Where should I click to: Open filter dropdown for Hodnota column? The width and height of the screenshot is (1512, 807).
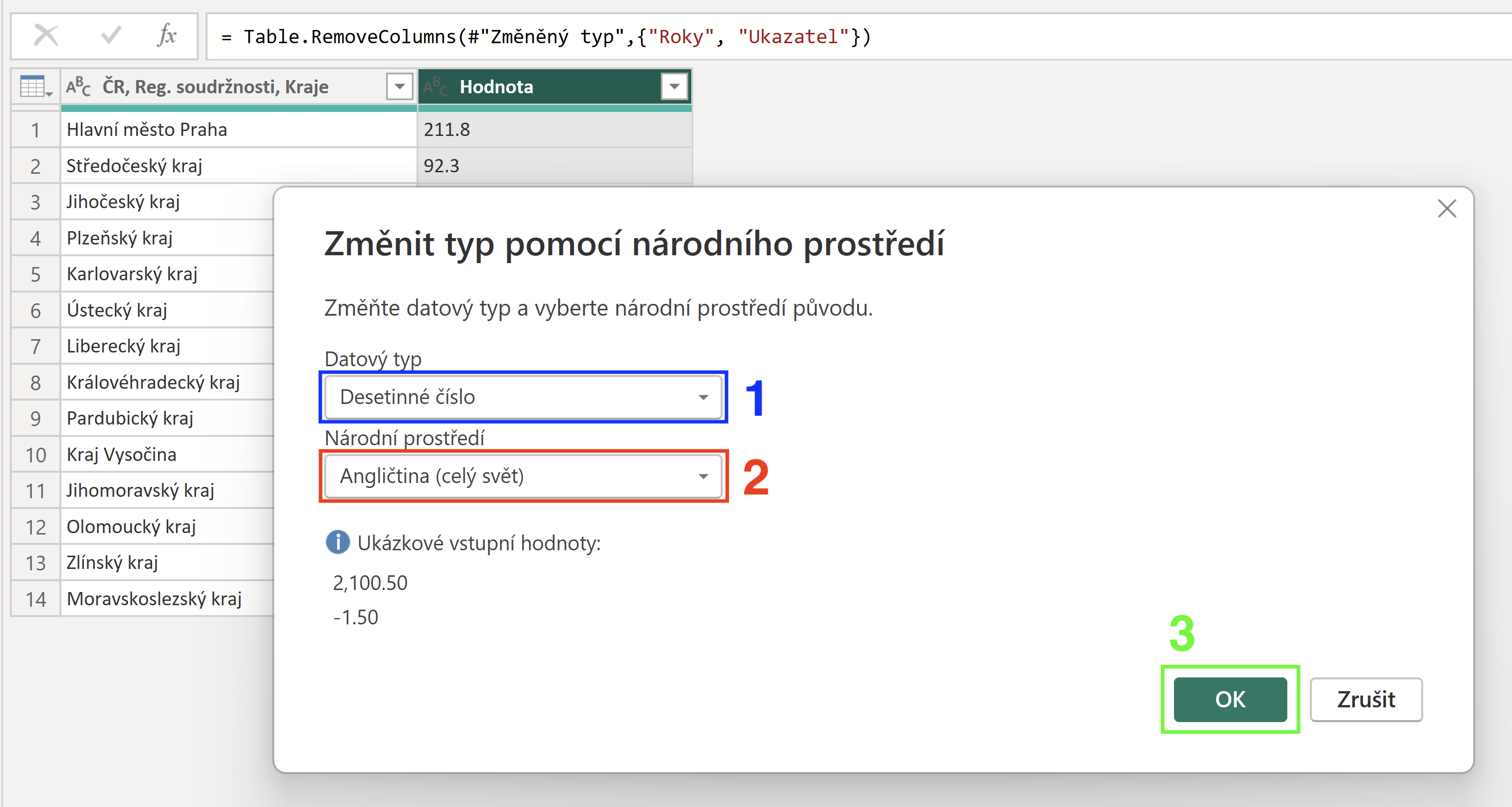coord(675,87)
